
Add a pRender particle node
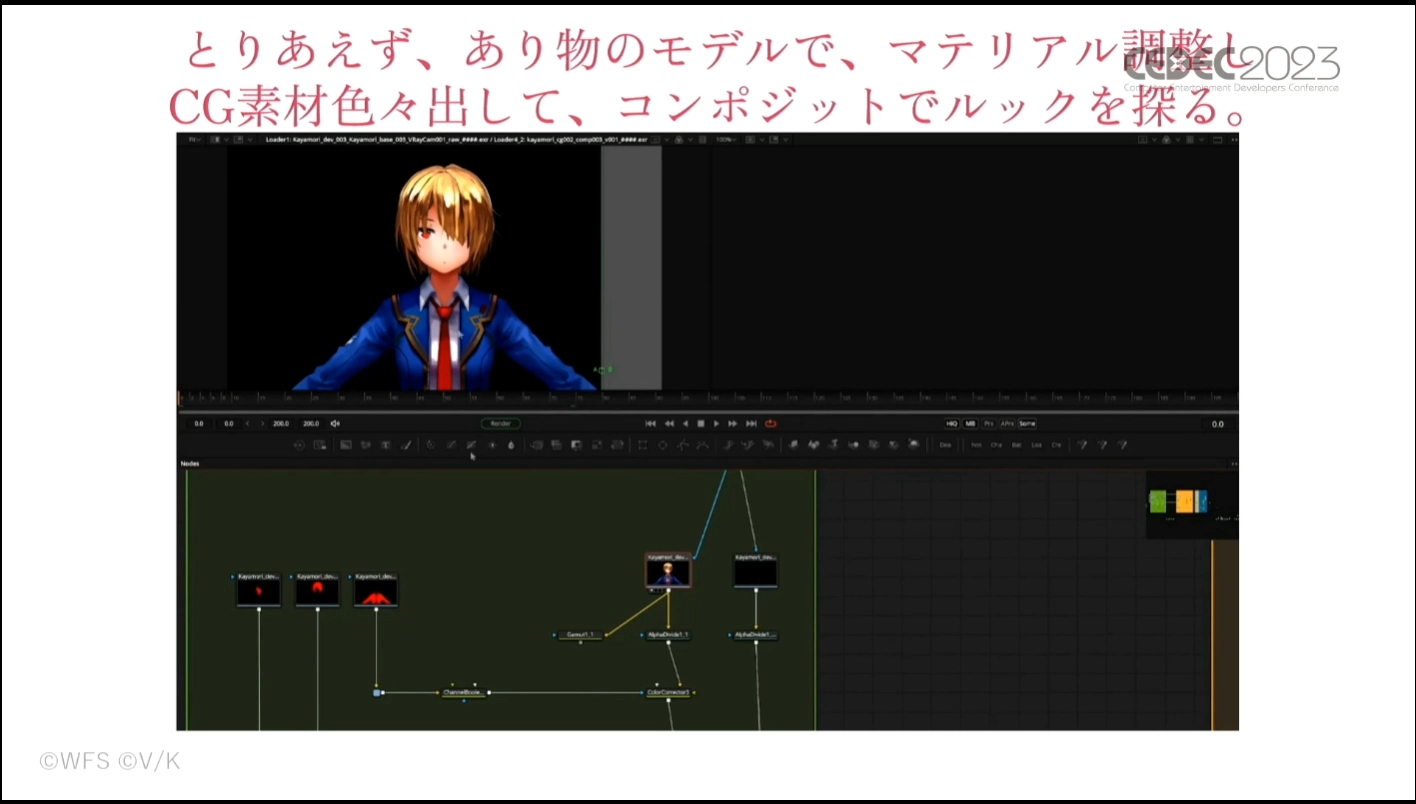(768, 445)
